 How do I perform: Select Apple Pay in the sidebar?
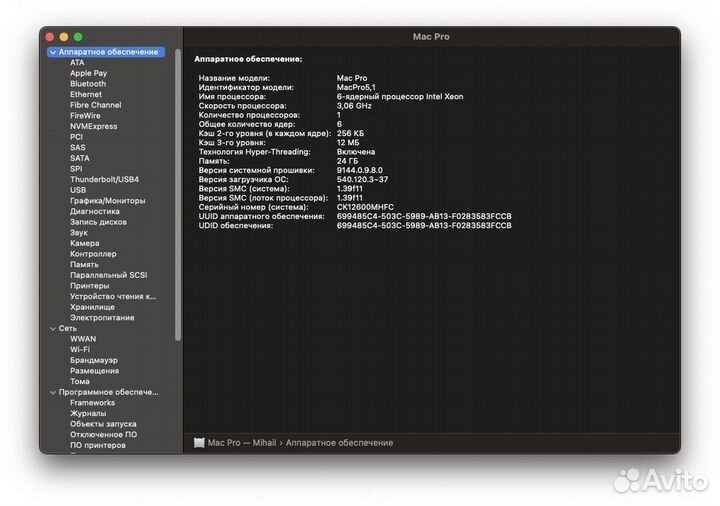point(88,73)
